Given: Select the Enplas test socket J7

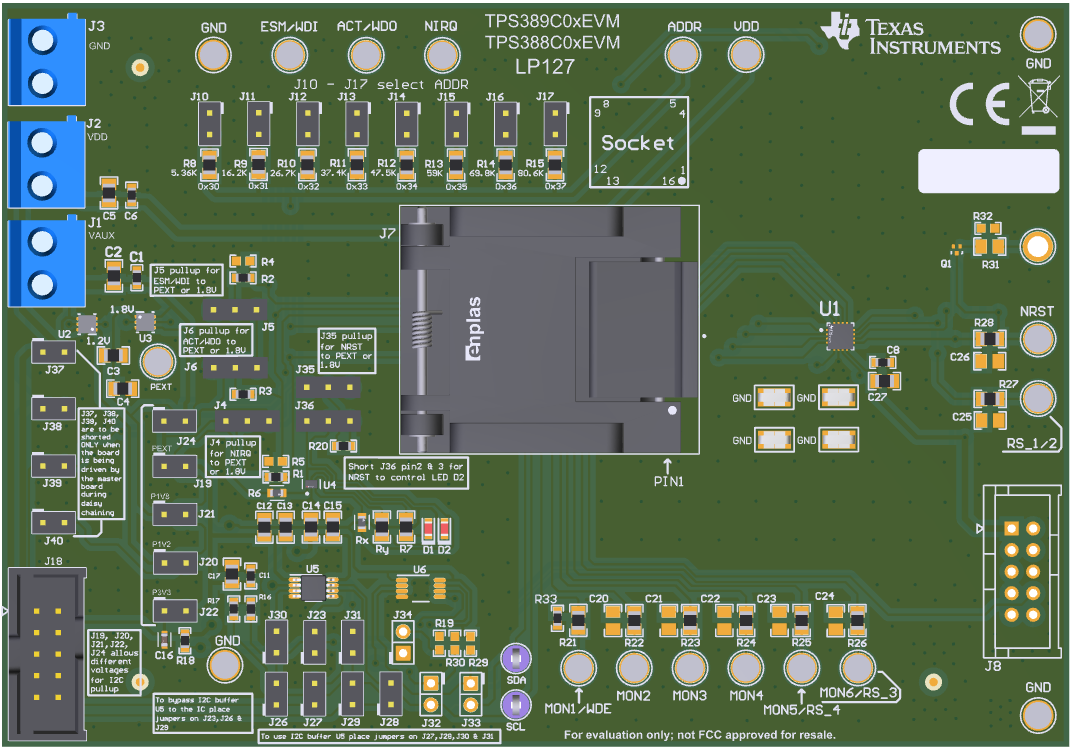Looking at the screenshot, I should (x=548, y=330).
